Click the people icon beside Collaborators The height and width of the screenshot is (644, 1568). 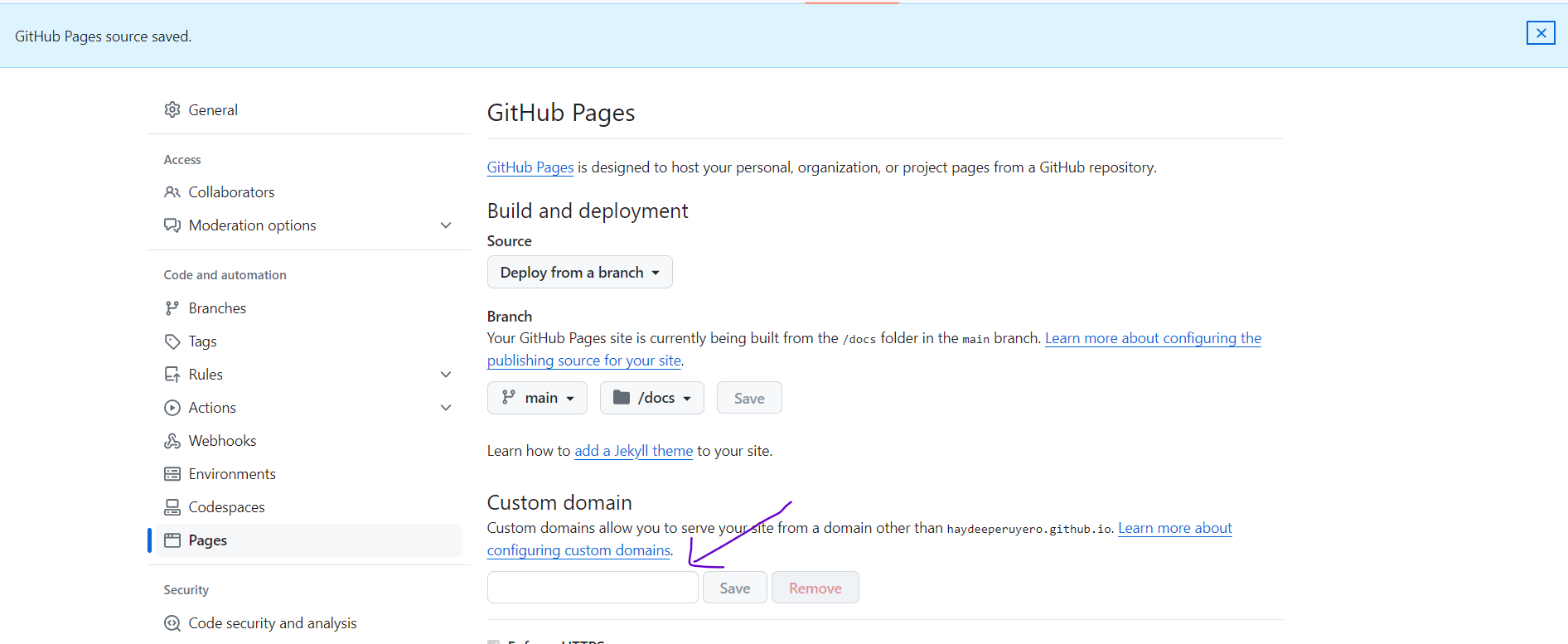[x=172, y=192]
